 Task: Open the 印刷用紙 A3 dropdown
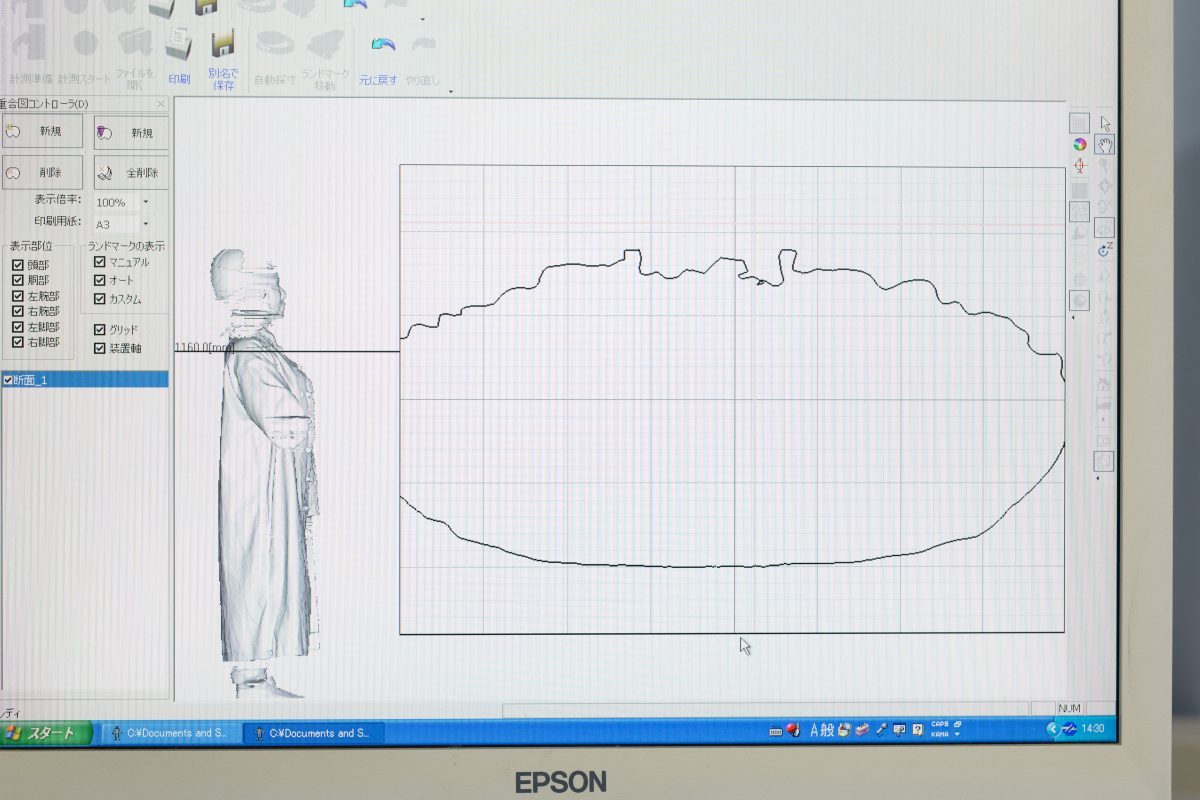pos(145,224)
